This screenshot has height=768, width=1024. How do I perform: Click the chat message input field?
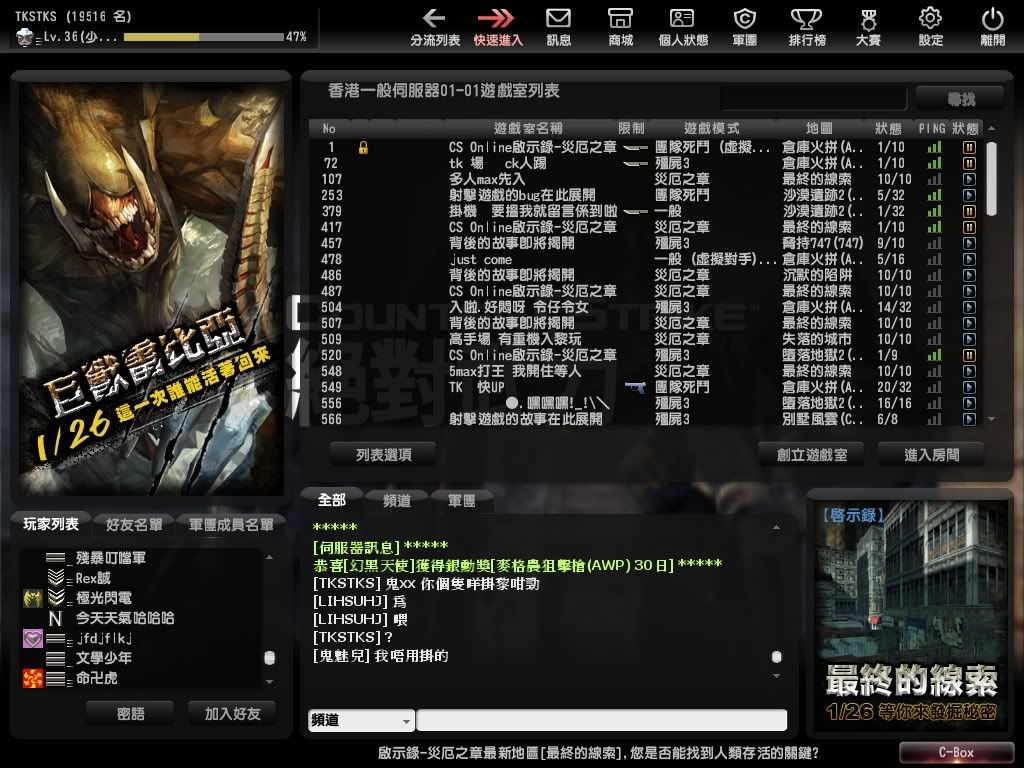pos(601,720)
